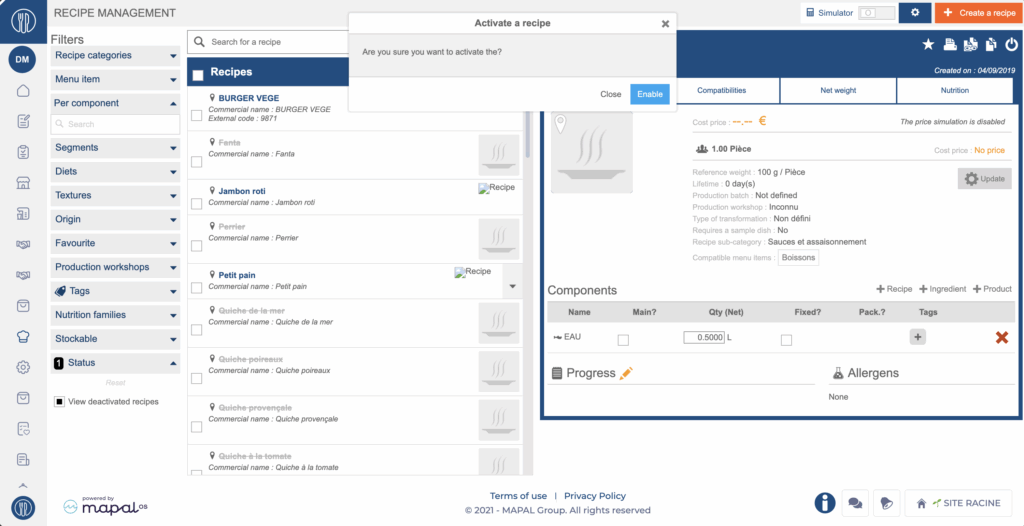Close the Activate a recipe dialog
The height and width of the screenshot is (526, 1024).
(x=665, y=24)
